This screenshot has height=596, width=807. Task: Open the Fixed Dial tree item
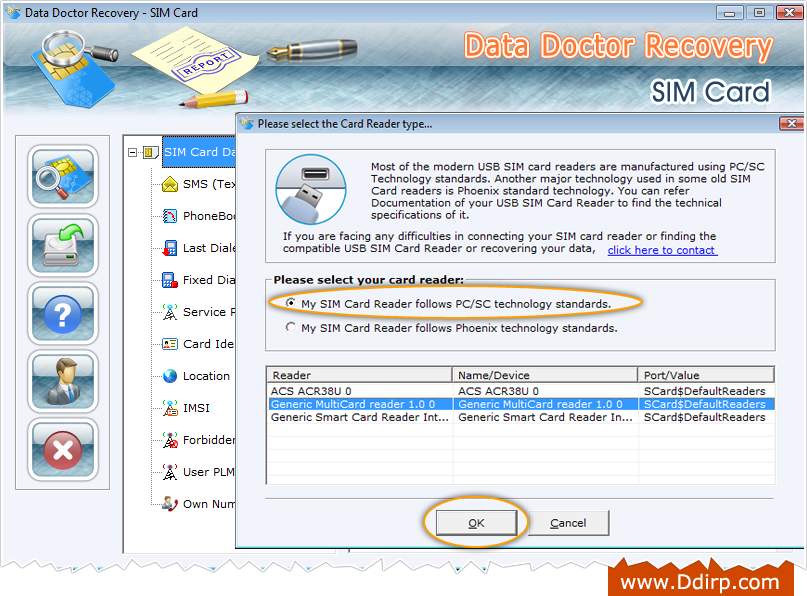click(x=209, y=280)
